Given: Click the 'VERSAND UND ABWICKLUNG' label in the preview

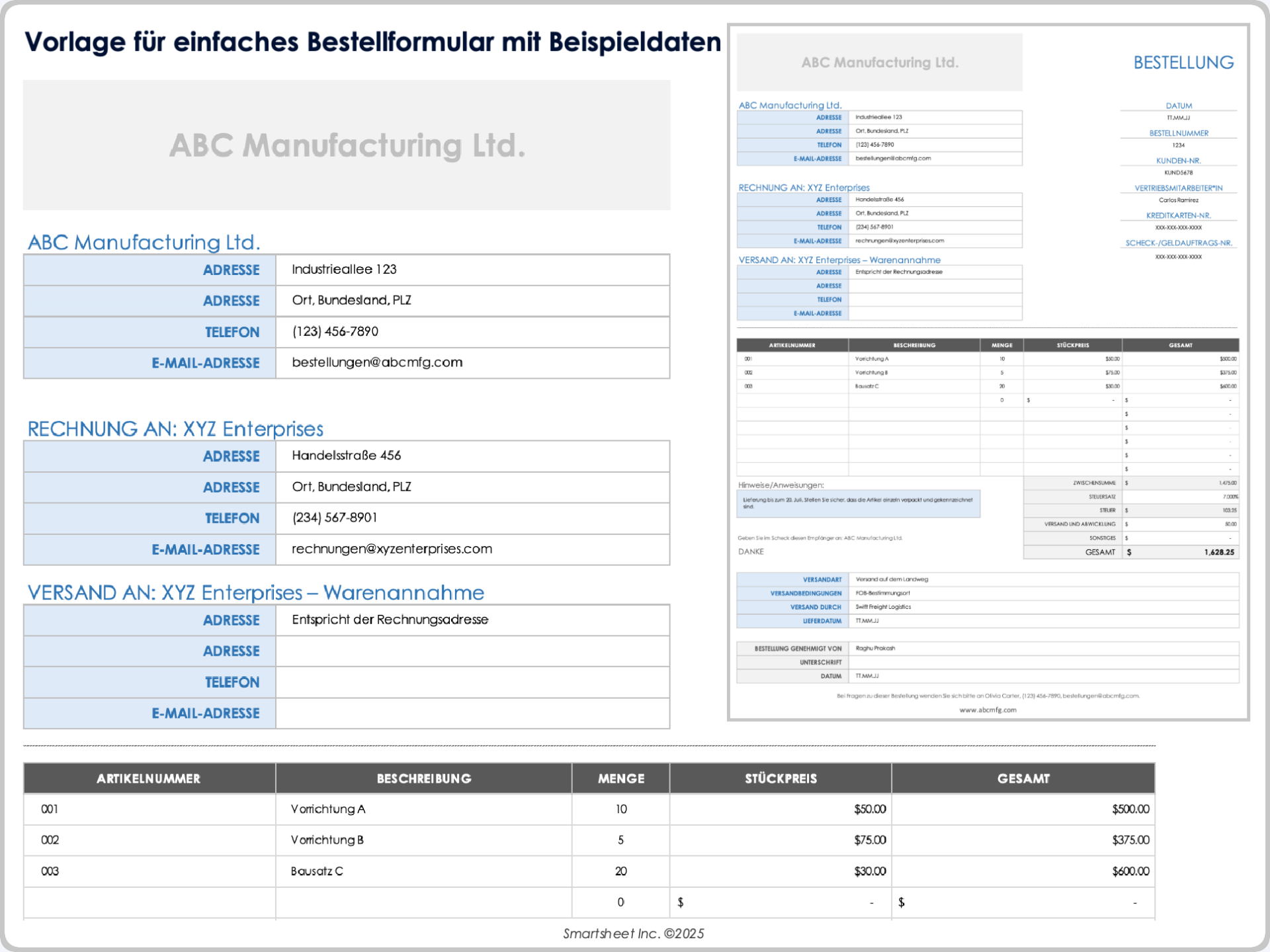Looking at the screenshot, I should [1079, 524].
